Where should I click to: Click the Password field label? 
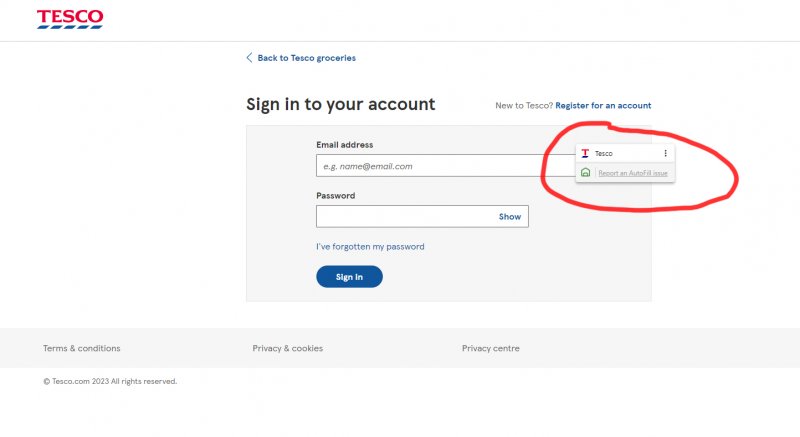coord(336,196)
